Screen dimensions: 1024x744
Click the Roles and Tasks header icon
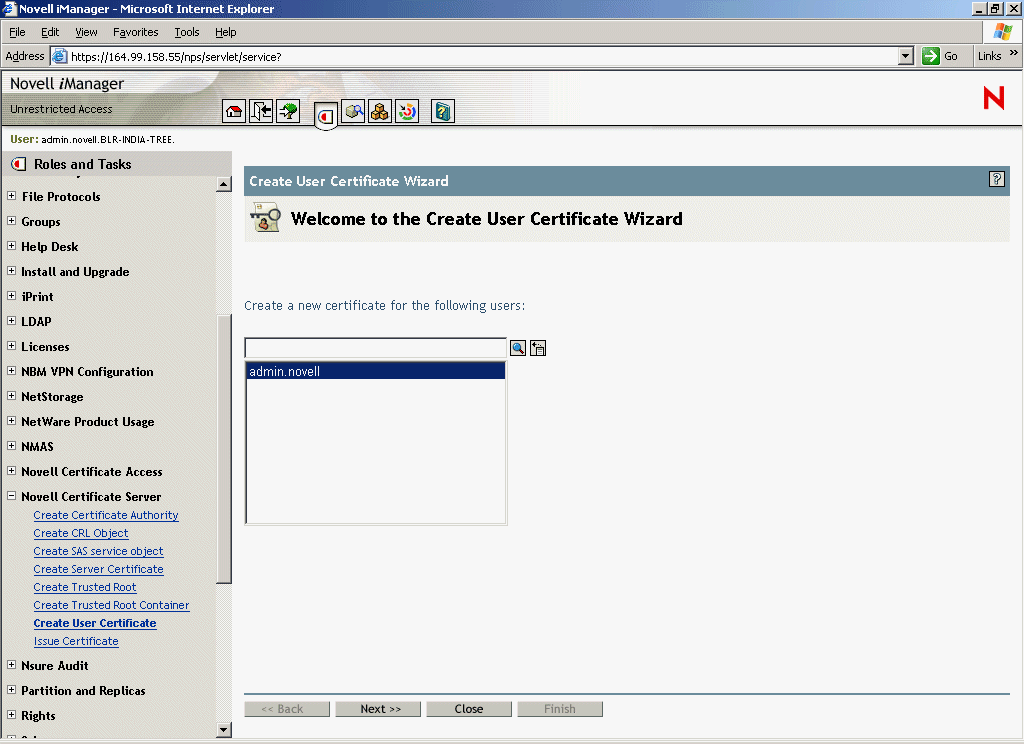[19, 164]
